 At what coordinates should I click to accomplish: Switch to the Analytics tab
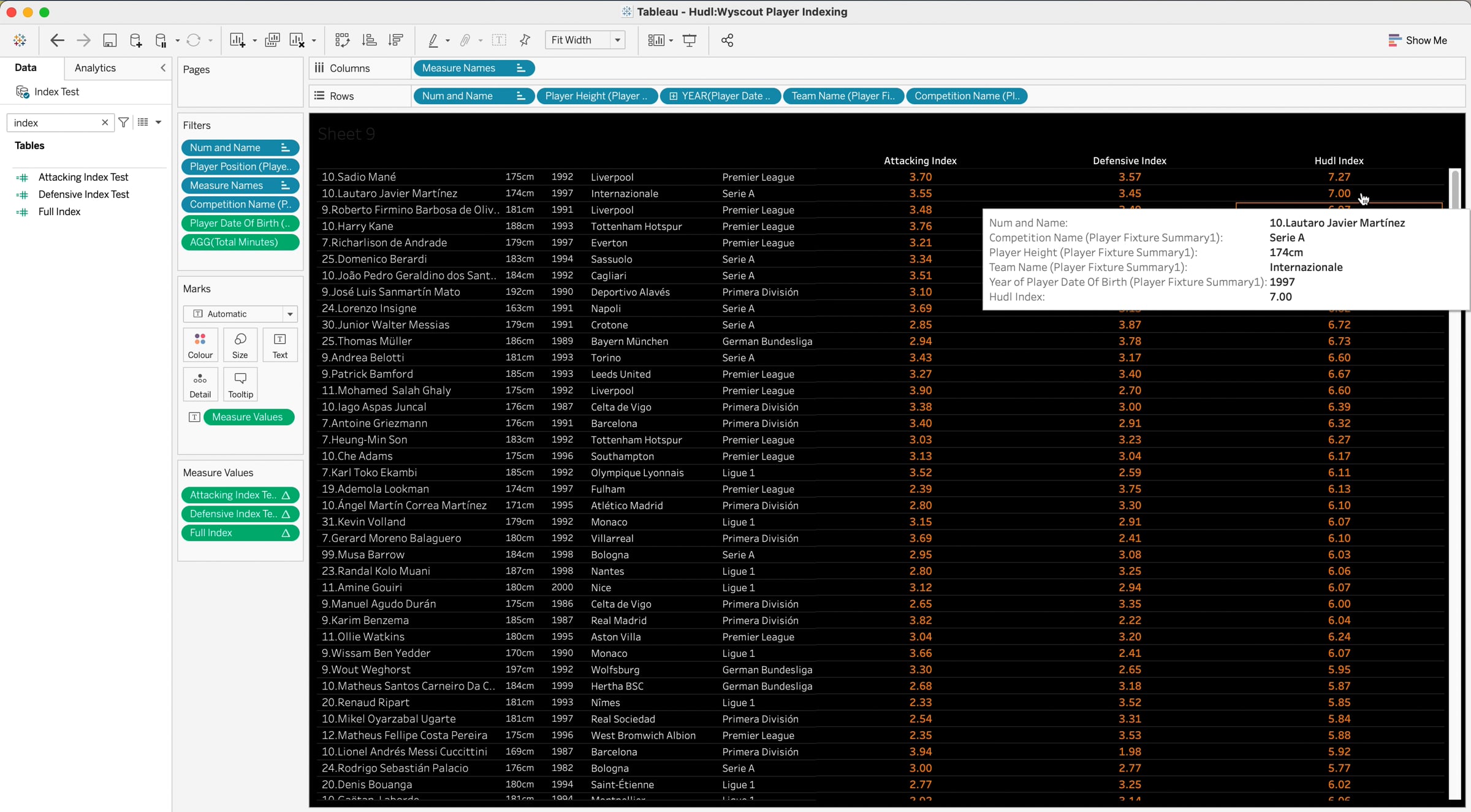pos(95,68)
